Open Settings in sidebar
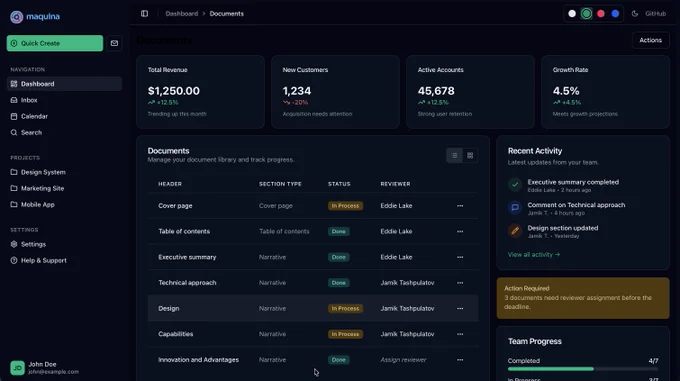The width and height of the screenshot is (680, 381). tap(64, 244)
